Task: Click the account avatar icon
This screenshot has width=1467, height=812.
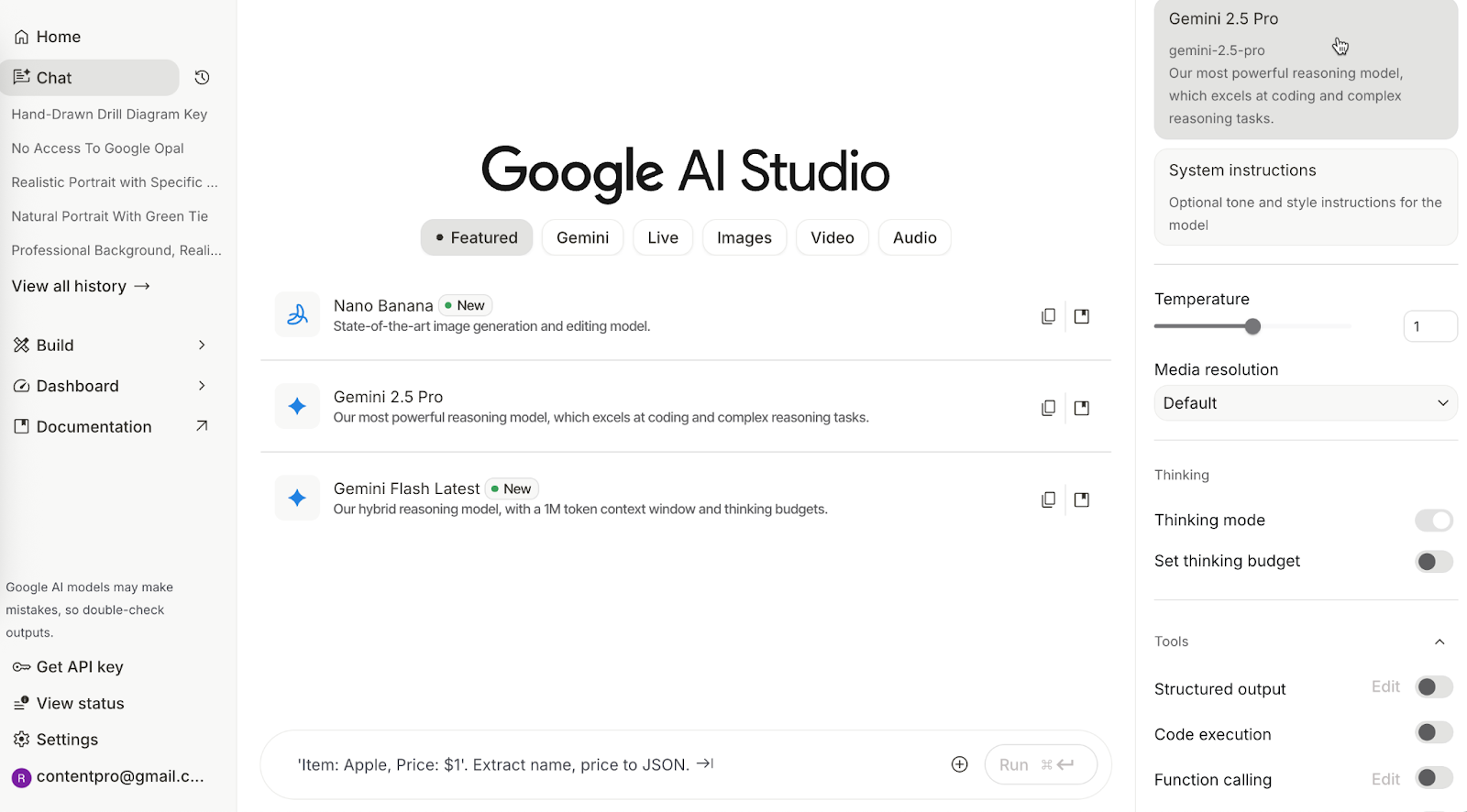Action: coord(21,777)
